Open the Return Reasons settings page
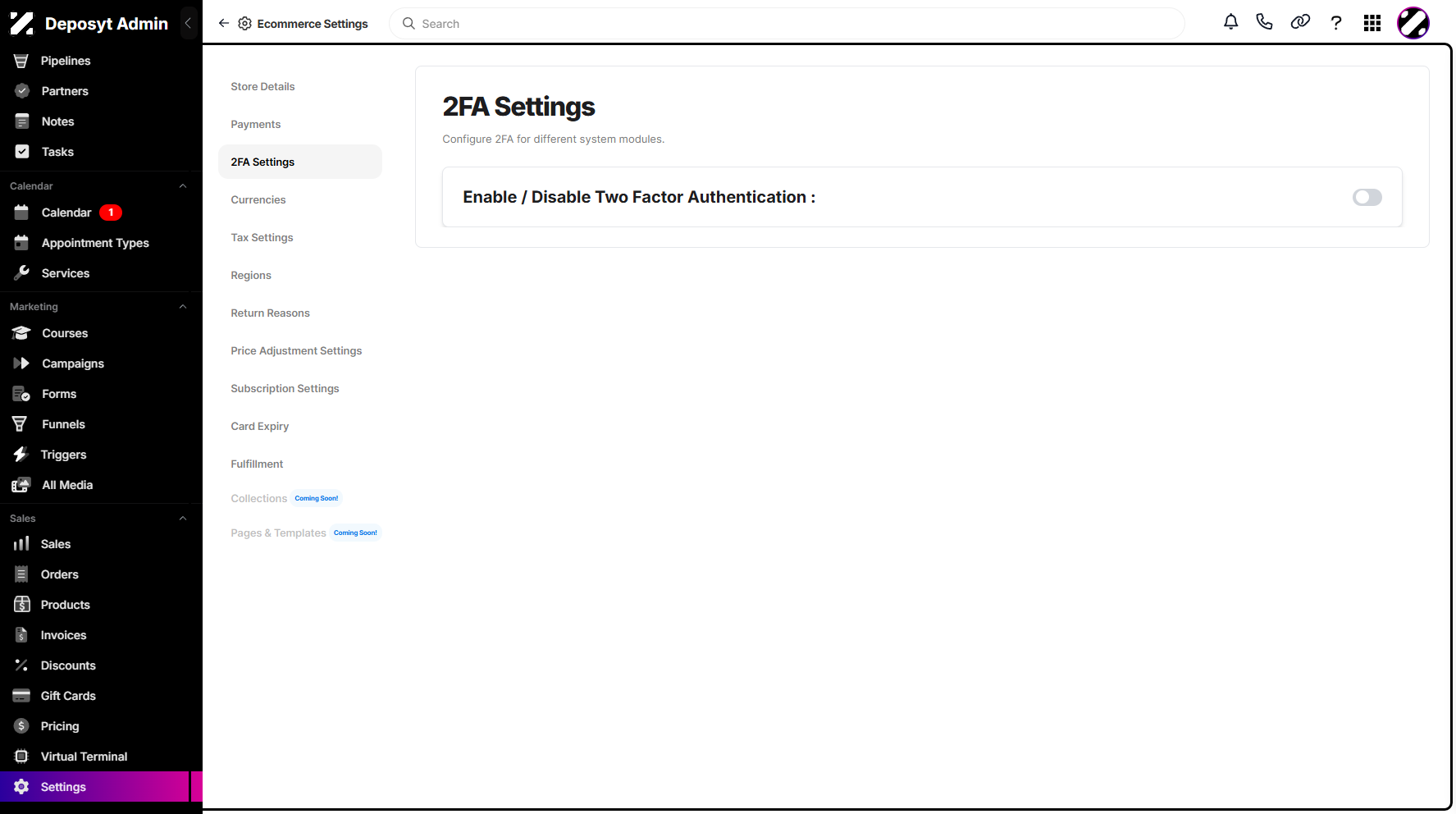Viewport: 1456px width, 814px height. click(300, 313)
